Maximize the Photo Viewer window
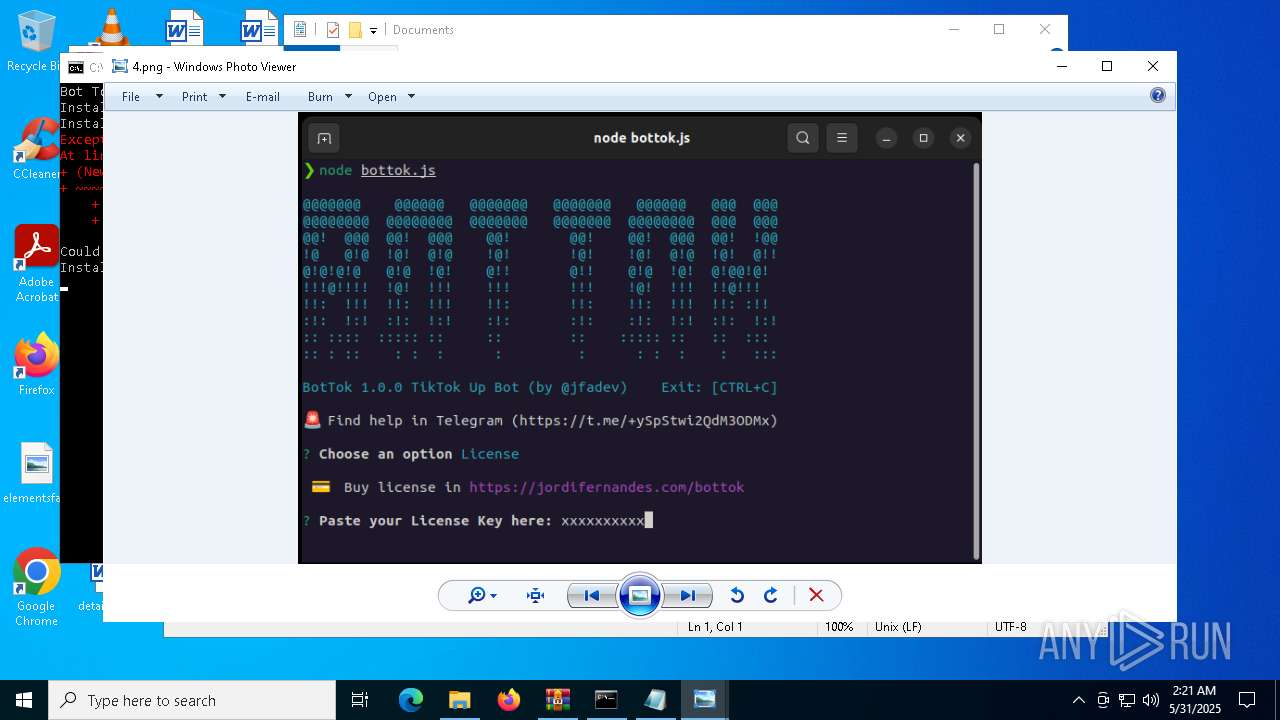Image resolution: width=1280 pixels, height=720 pixels. pyautogui.click(x=1107, y=66)
